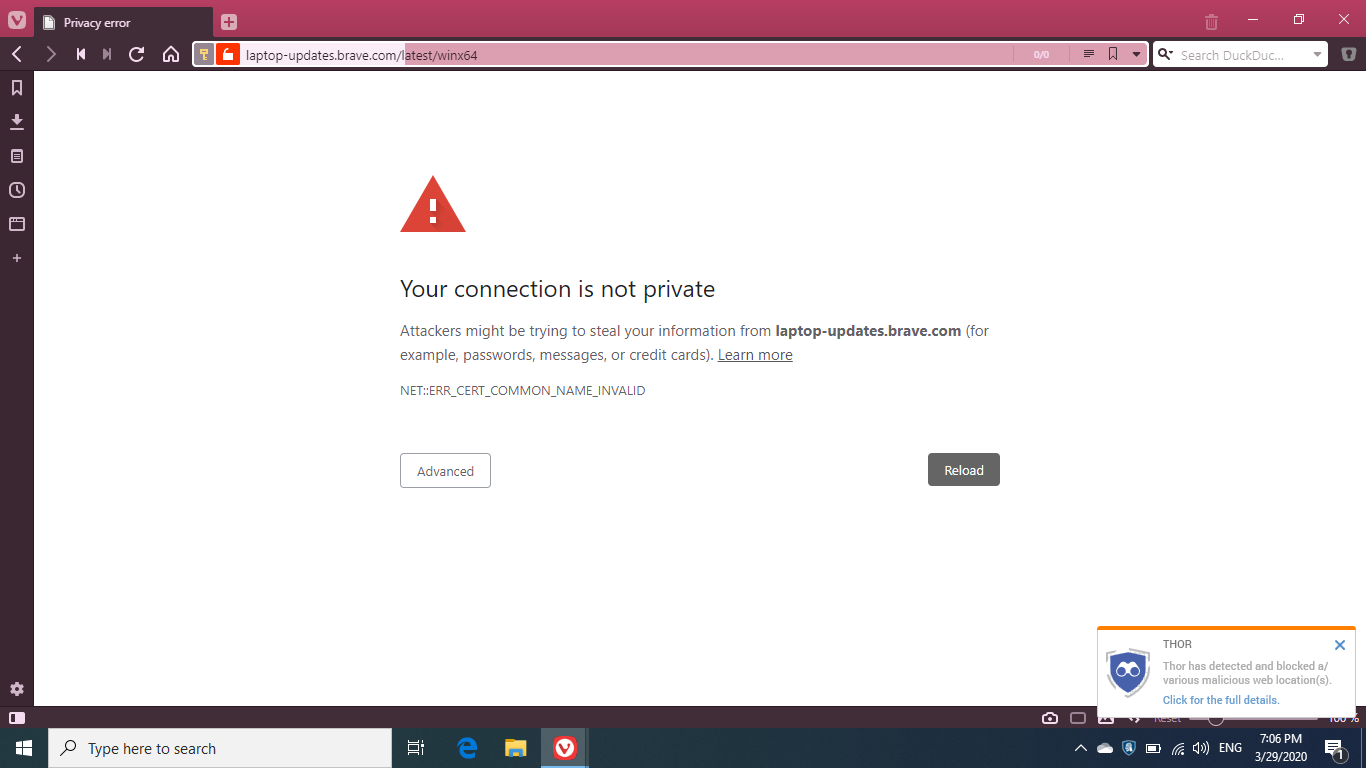
Task: Toggle the side panel visibility
Action: pyautogui.click(x=17, y=717)
